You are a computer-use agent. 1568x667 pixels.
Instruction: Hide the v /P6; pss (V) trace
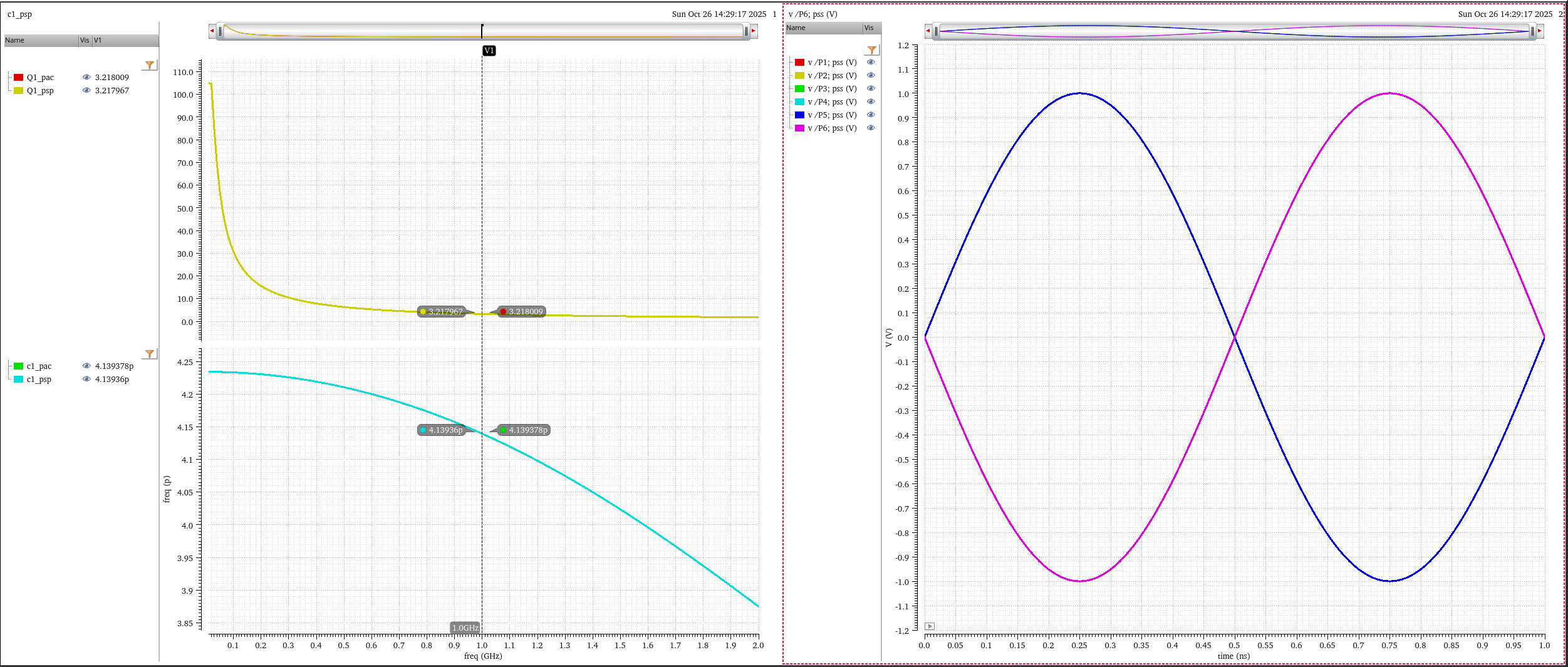pyautogui.click(x=871, y=128)
